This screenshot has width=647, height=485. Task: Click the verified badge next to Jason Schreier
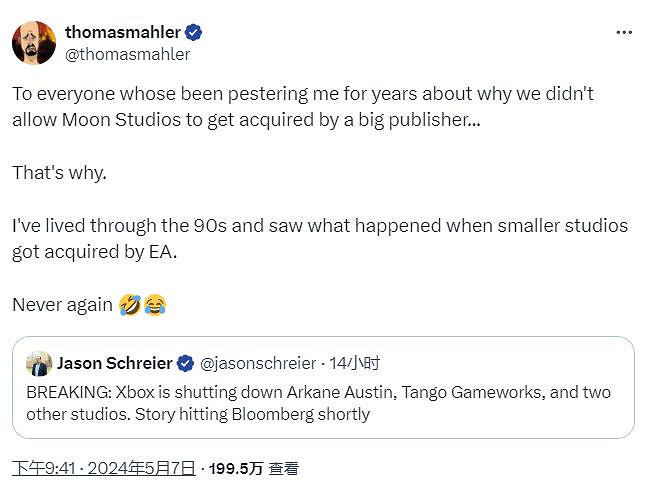[x=187, y=363]
